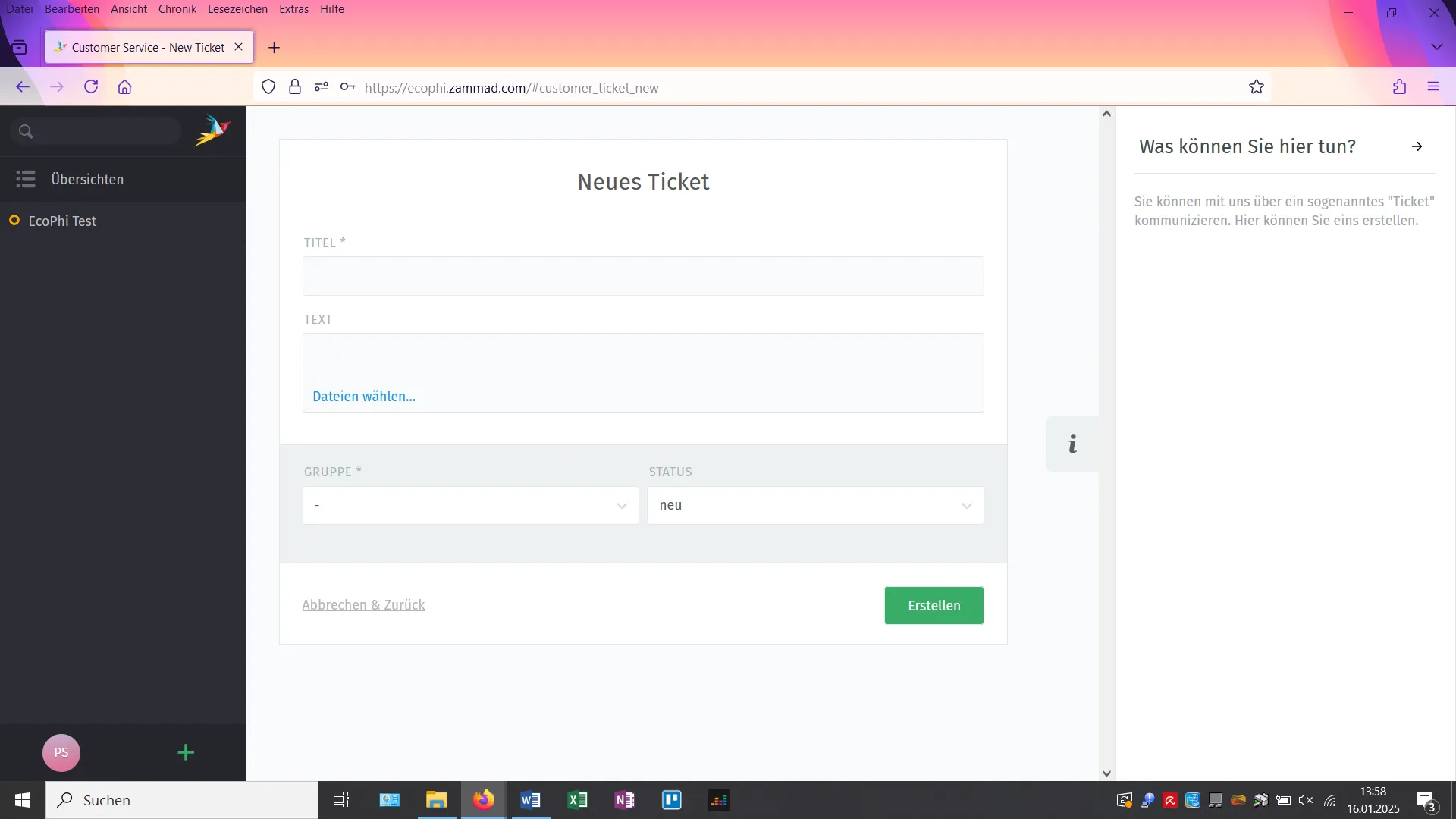Open the info panel via i icon
The width and height of the screenshot is (1456, 819).
1072,444
